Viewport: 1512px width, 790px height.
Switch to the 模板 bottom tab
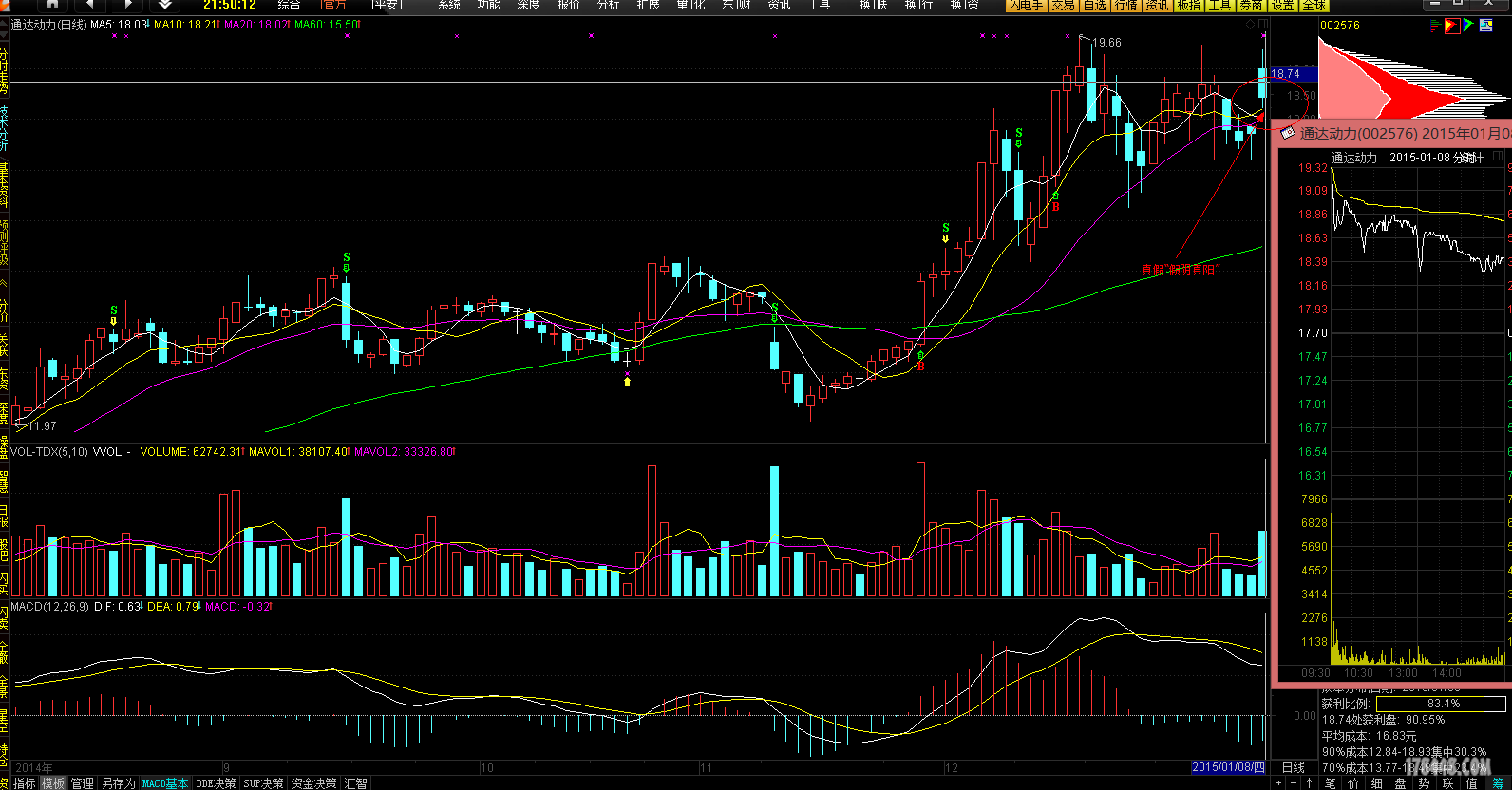click(x=53, y=783)
